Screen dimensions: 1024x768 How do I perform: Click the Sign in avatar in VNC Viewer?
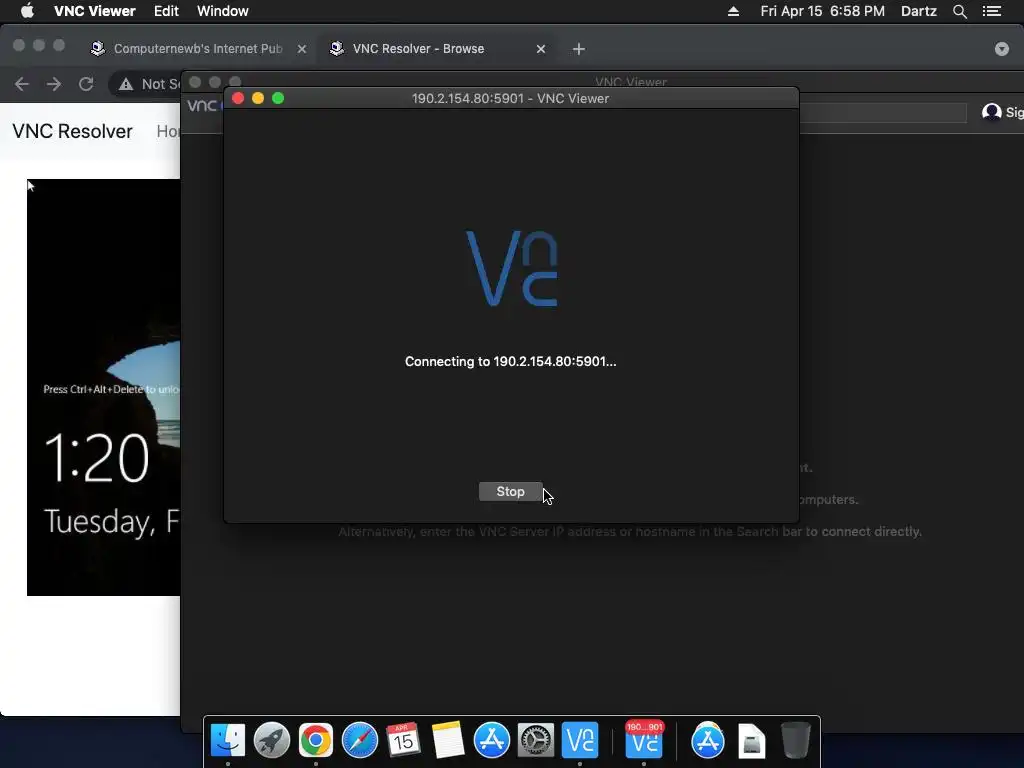(x=991, y=112)
